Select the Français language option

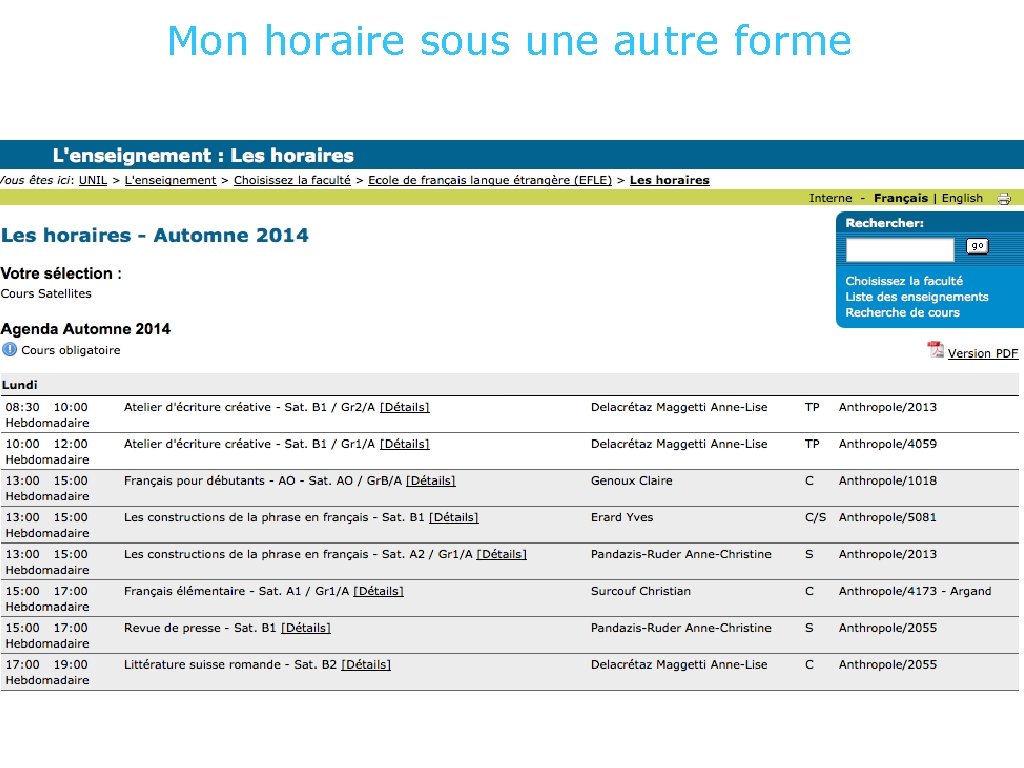coord(901,198)
